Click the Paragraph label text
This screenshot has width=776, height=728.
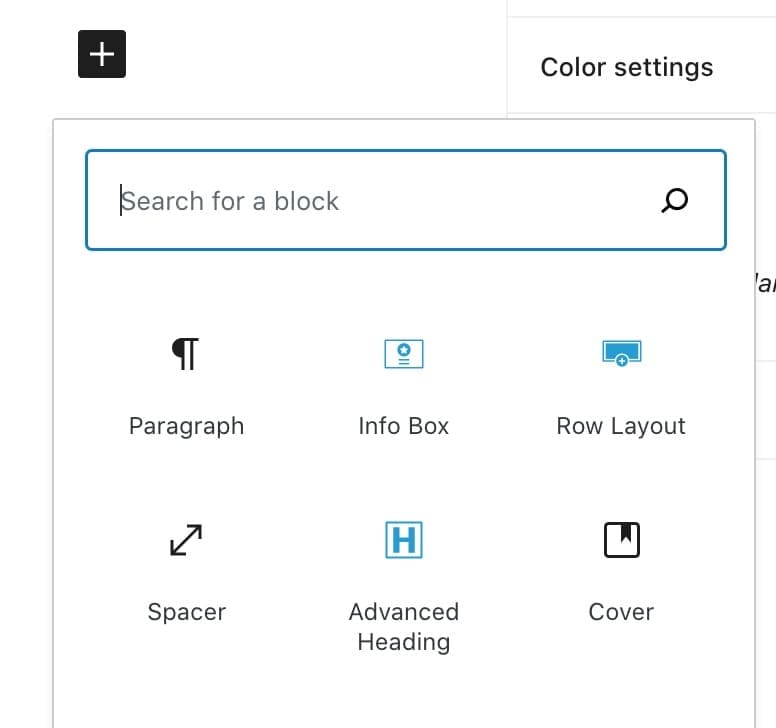(187, 427)
